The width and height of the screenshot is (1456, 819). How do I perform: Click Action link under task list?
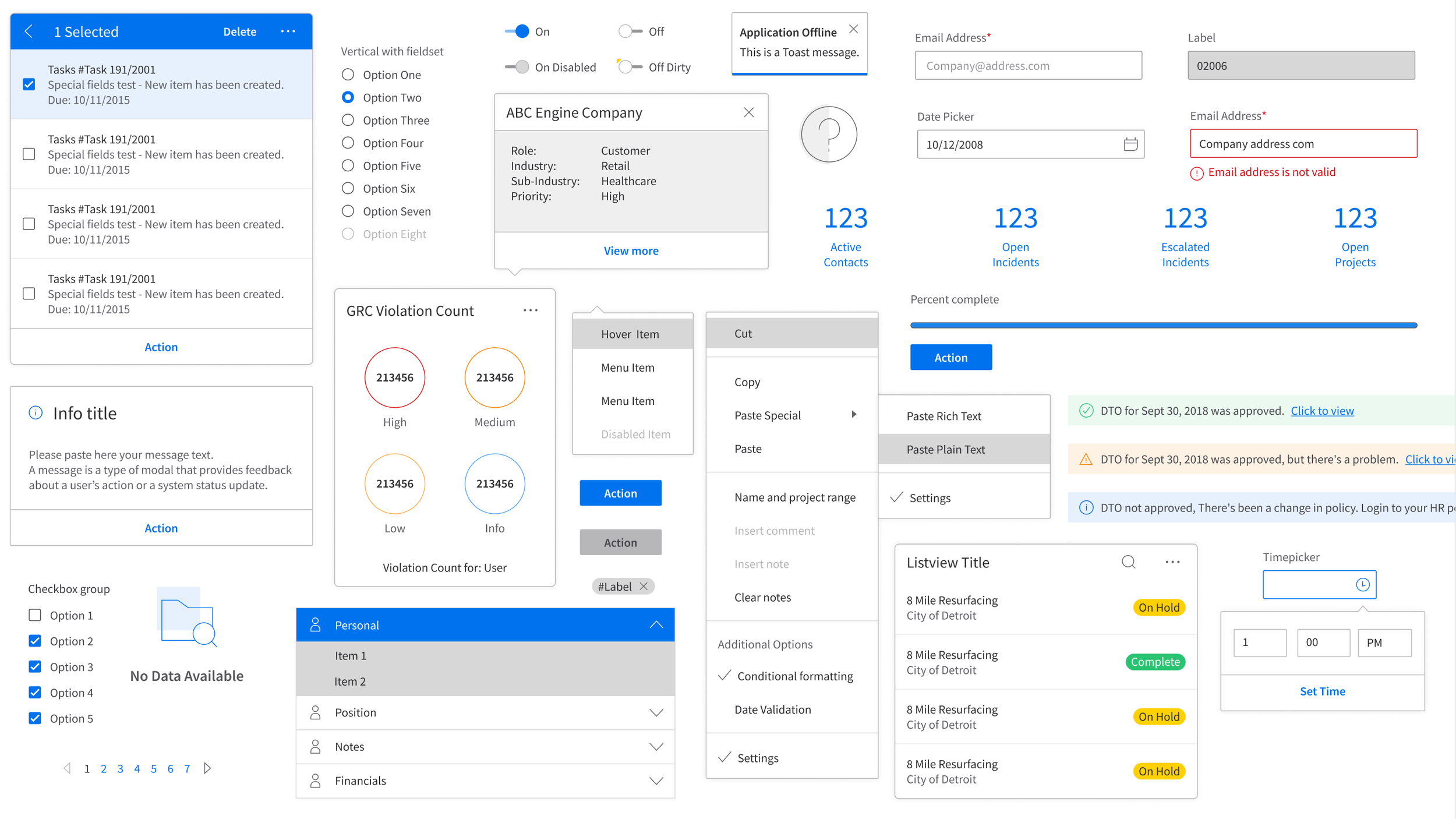click(161, 347)
